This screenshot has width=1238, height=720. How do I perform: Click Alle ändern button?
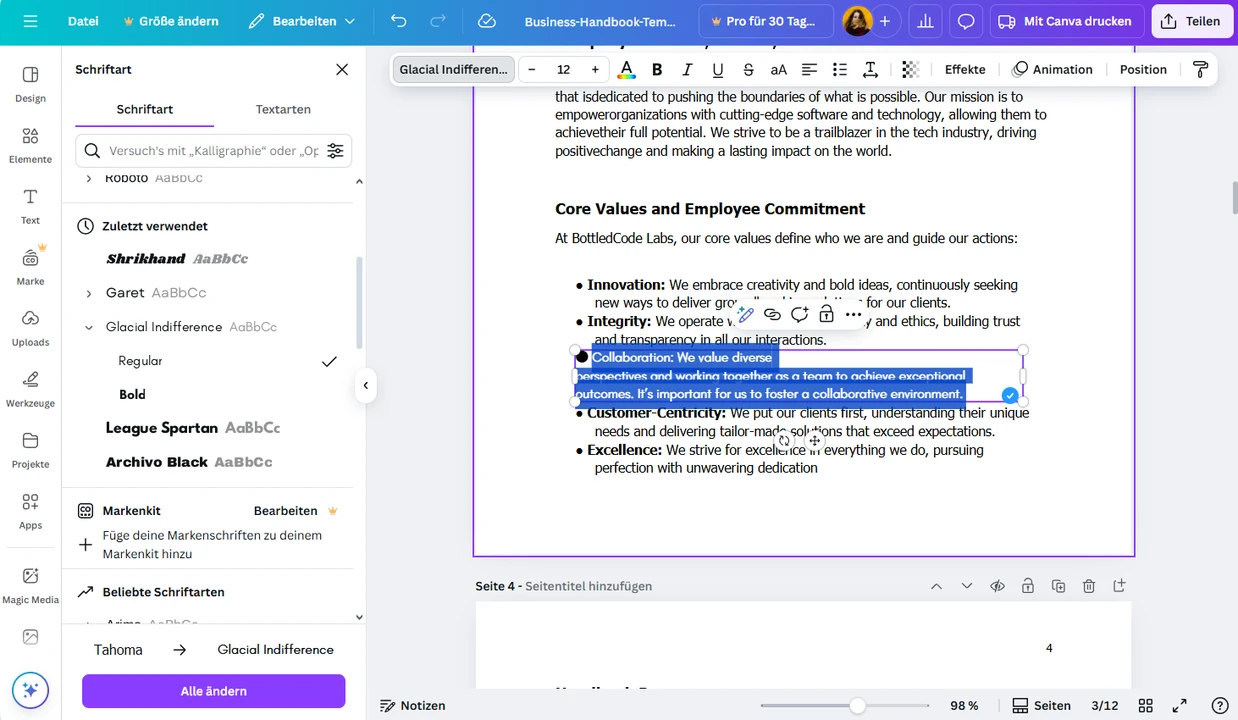point(214,691)
